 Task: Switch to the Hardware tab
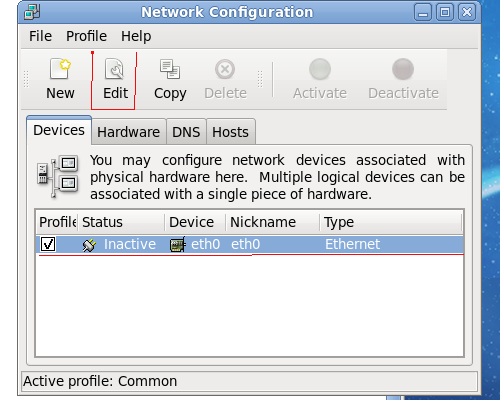[129, 132]
